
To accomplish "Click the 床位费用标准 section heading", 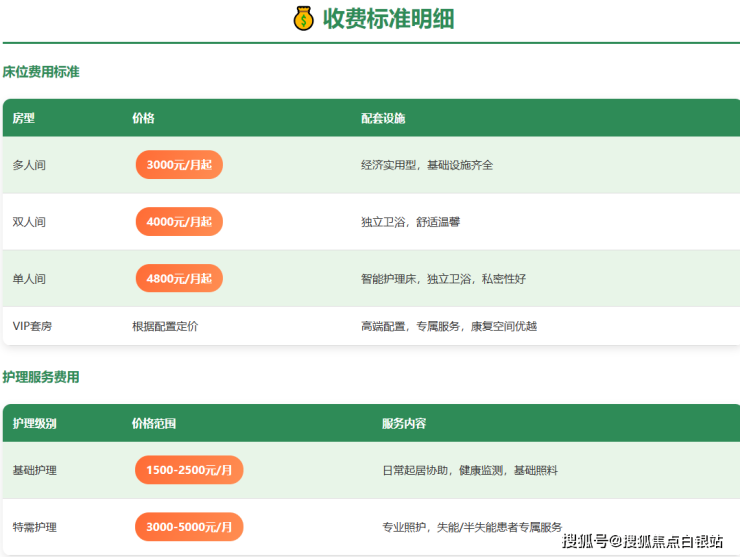I will (41, 72).
